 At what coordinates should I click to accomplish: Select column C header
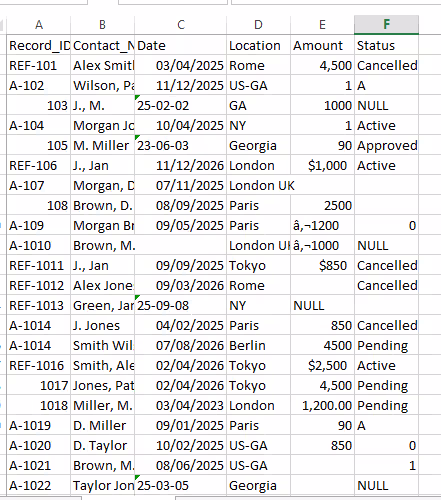click(x=181, y=25)
